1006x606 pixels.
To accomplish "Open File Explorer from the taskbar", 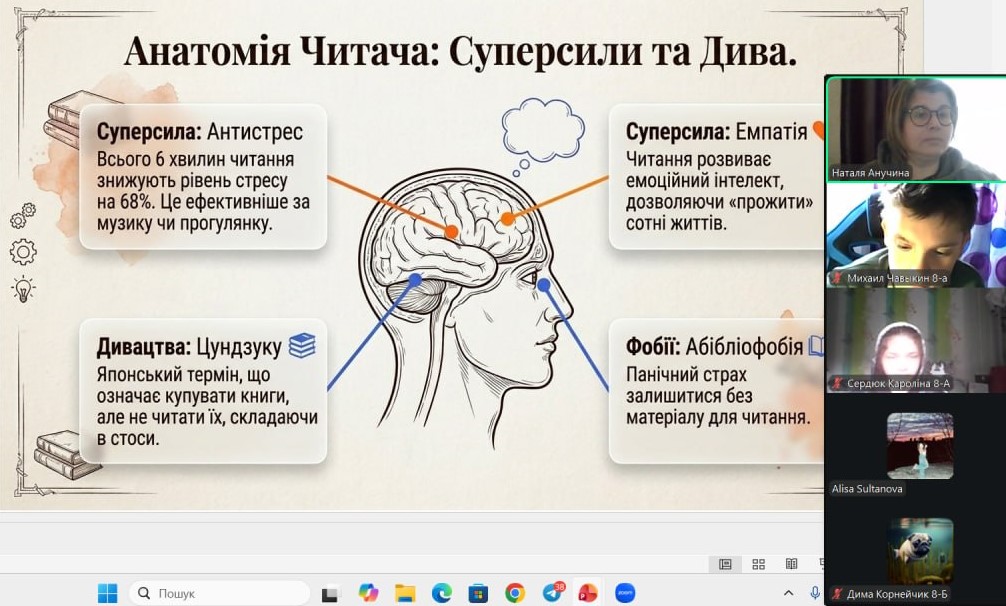I will click(x=405, y=592).
